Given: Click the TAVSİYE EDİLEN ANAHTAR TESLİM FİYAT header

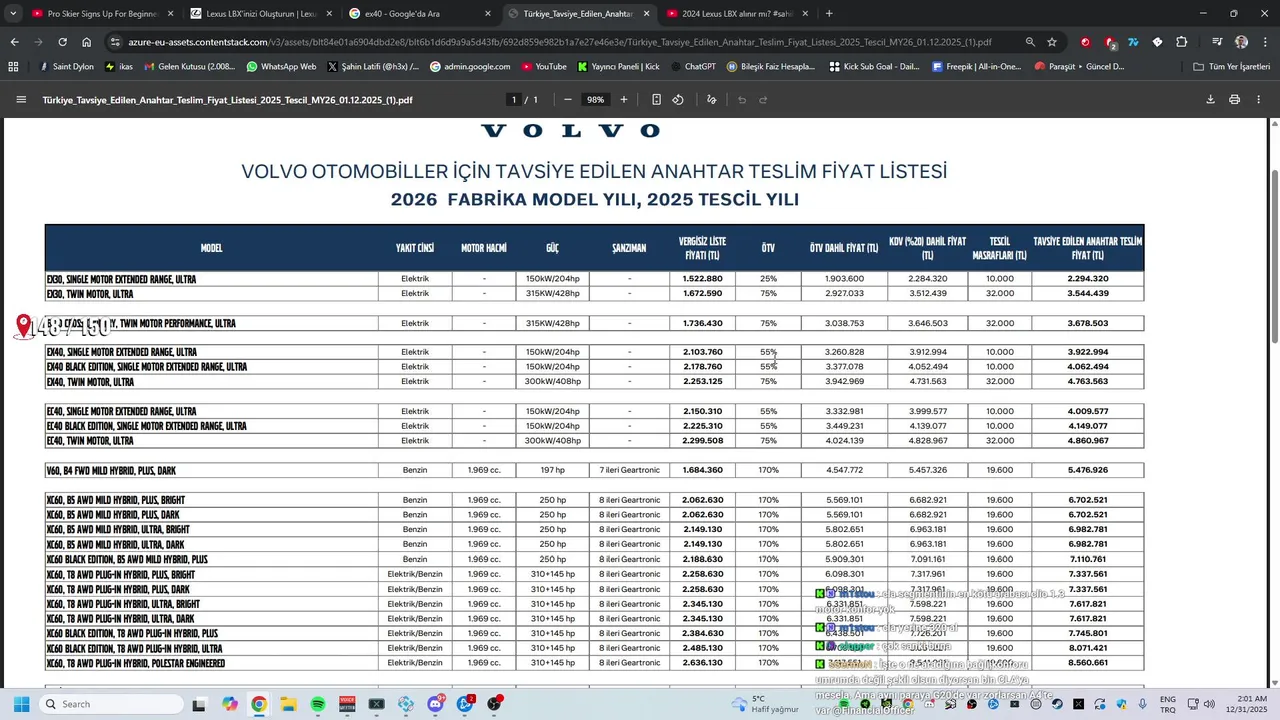Looking at the screenshot, I should pyautogui.click(x=1087, y=248).
